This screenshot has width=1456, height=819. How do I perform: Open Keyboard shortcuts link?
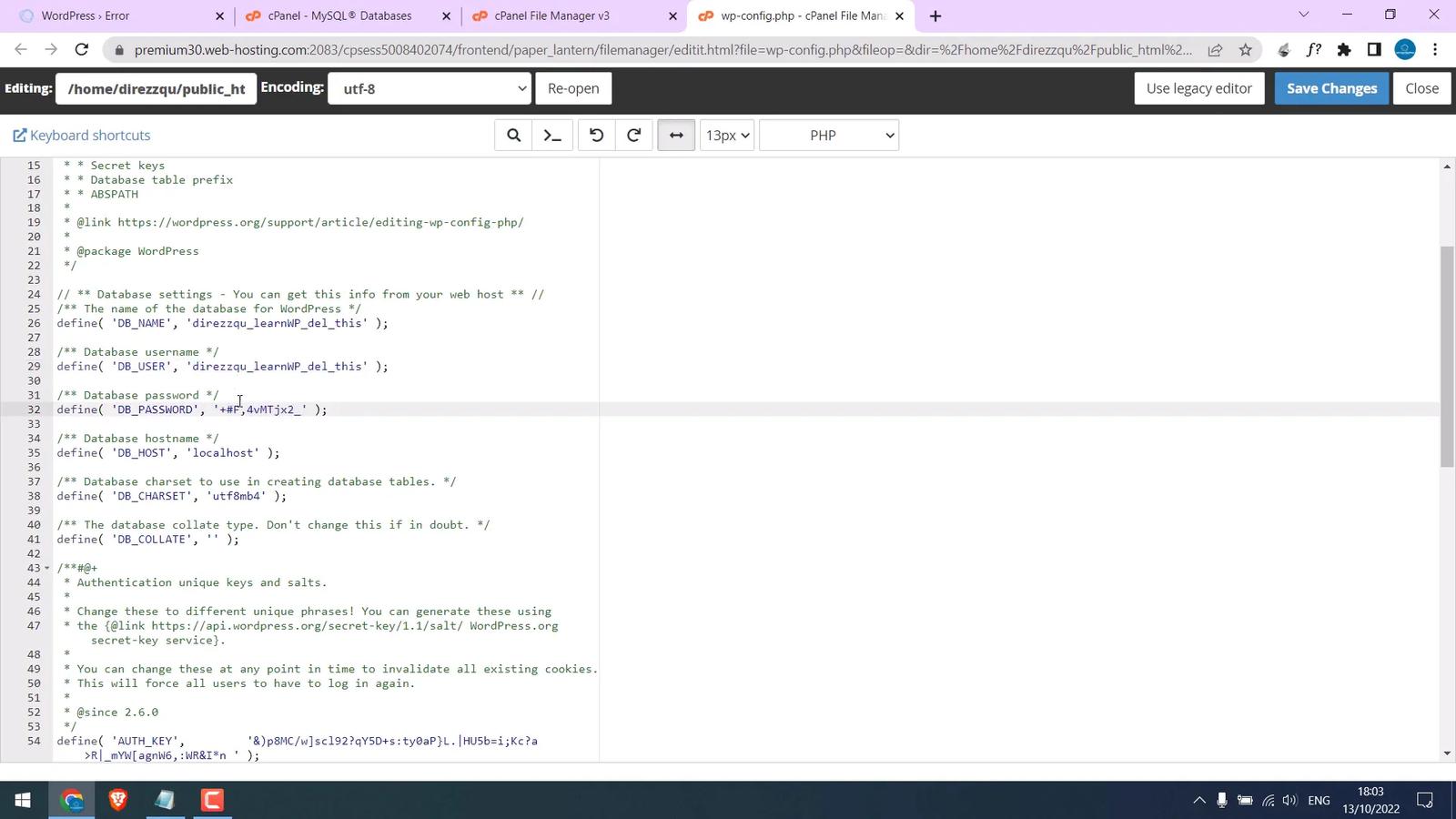[x=82, y=136]
